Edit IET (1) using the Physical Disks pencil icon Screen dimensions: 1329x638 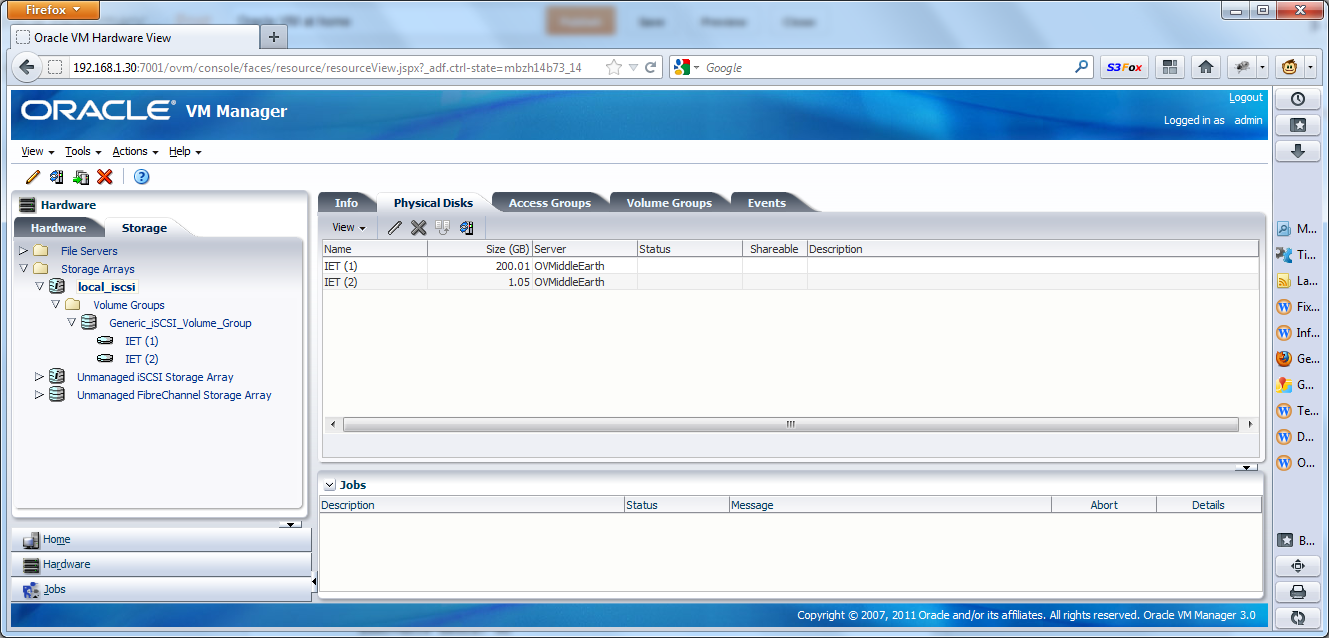tap(394, 227)
